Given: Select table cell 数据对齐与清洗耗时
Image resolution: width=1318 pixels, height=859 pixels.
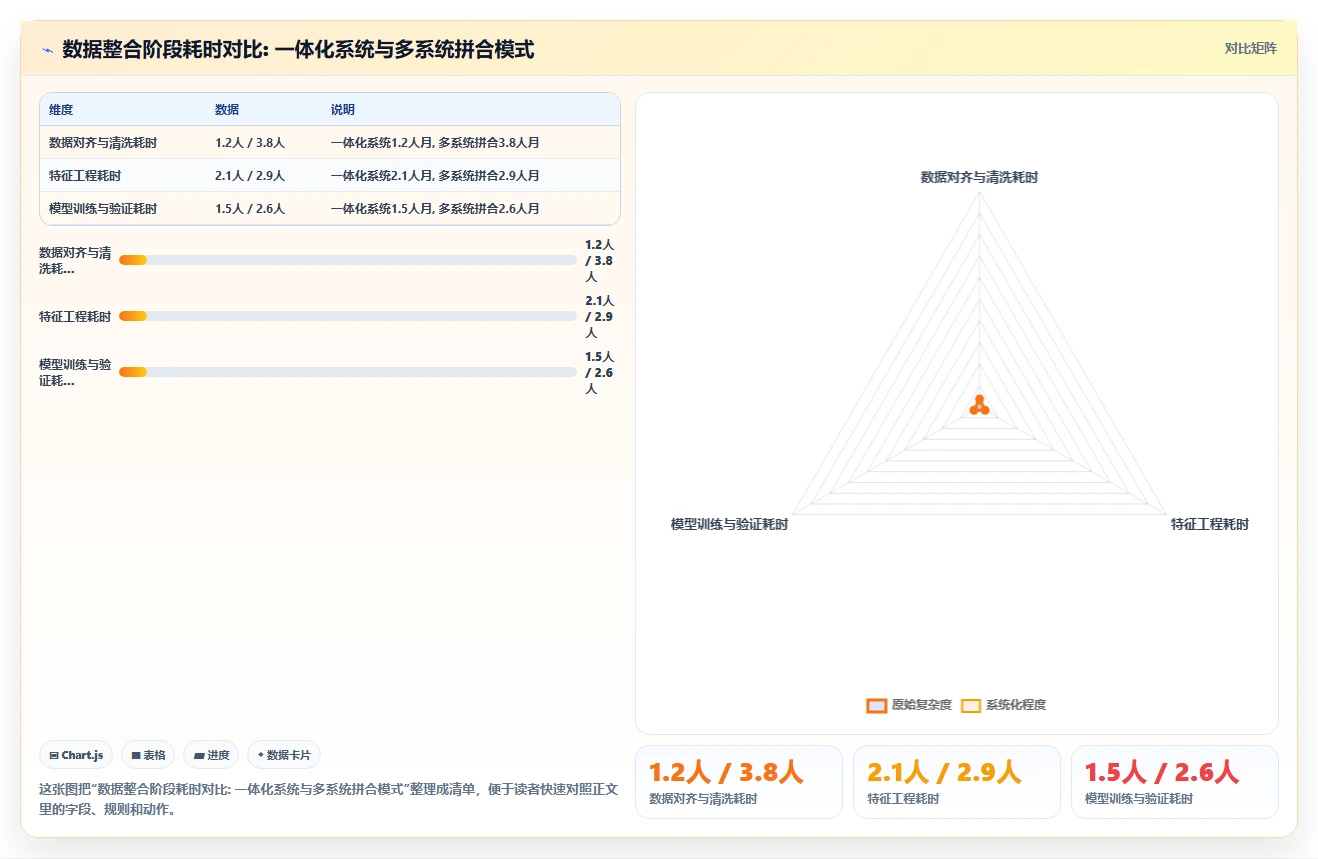Looking at the screenshot, I should [103, 143].
